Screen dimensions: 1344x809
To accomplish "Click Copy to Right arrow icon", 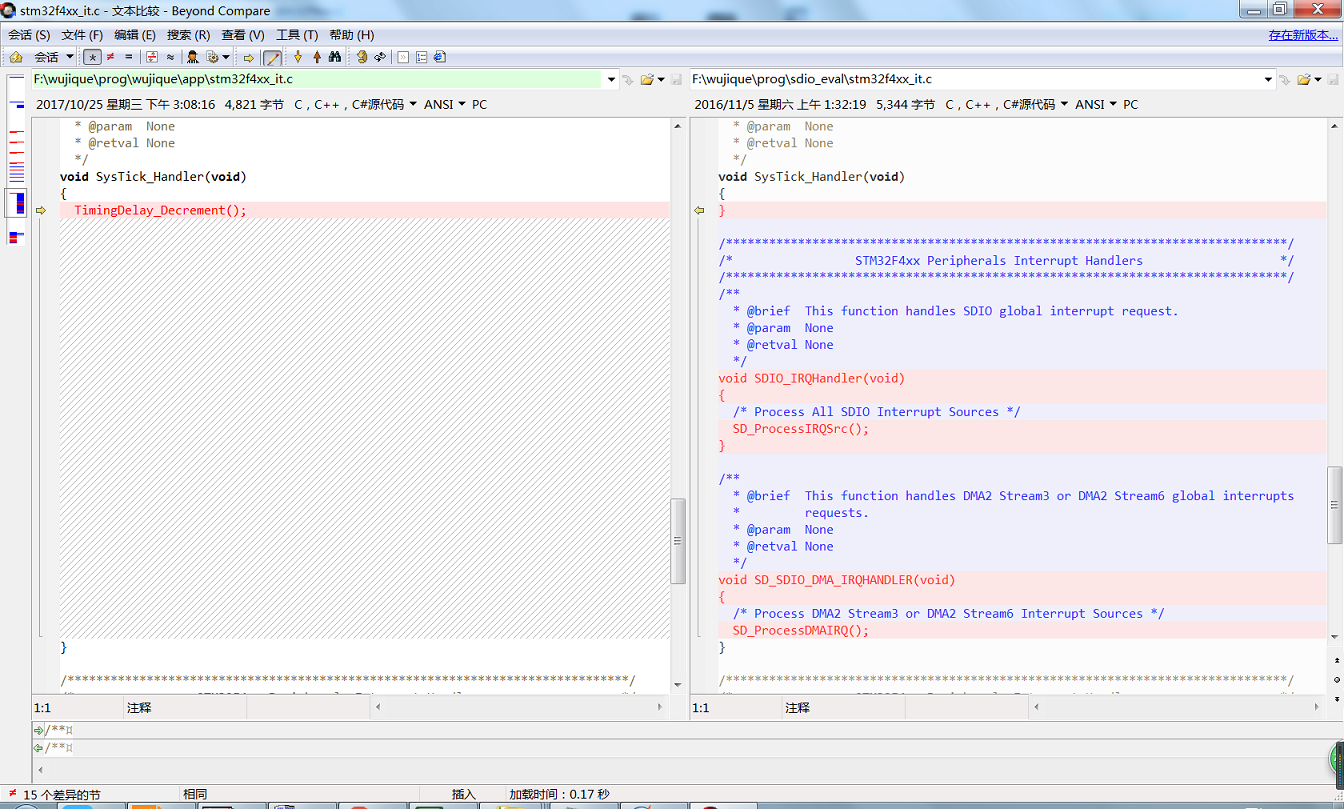I will click(x=249, y=58).
